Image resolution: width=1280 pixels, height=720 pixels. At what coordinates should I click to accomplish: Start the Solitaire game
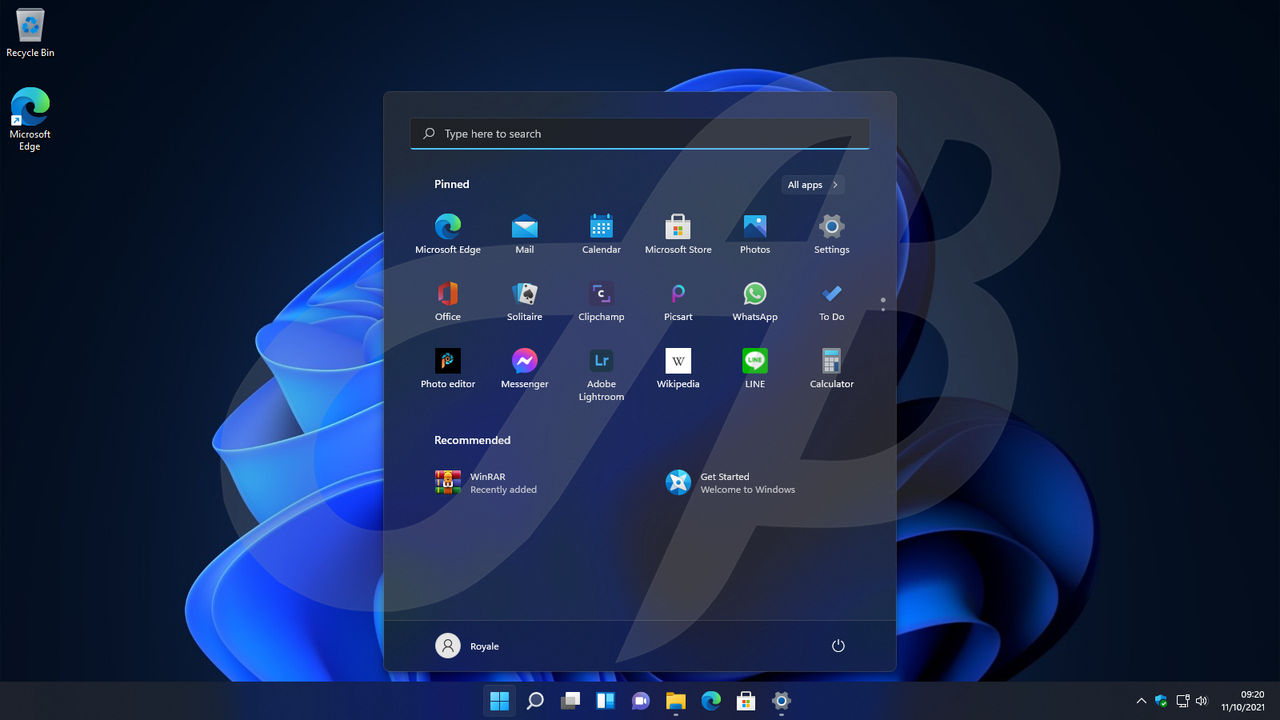tap(525, 301)
